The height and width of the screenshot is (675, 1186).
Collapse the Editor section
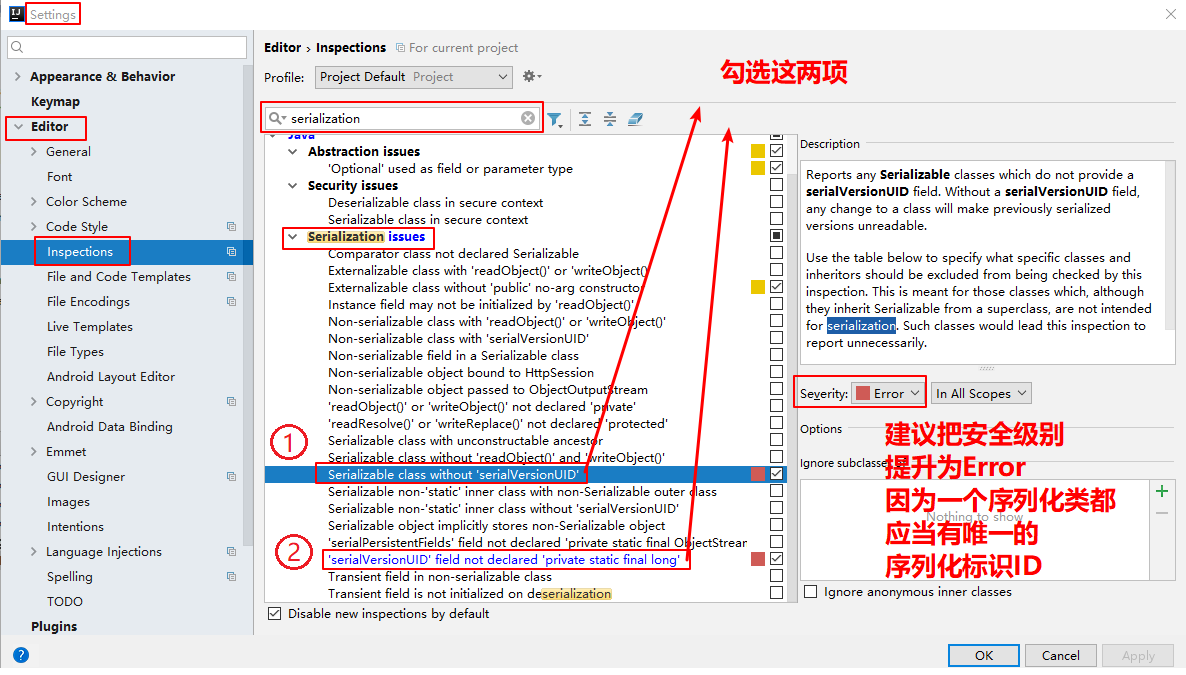coord(18,126)
